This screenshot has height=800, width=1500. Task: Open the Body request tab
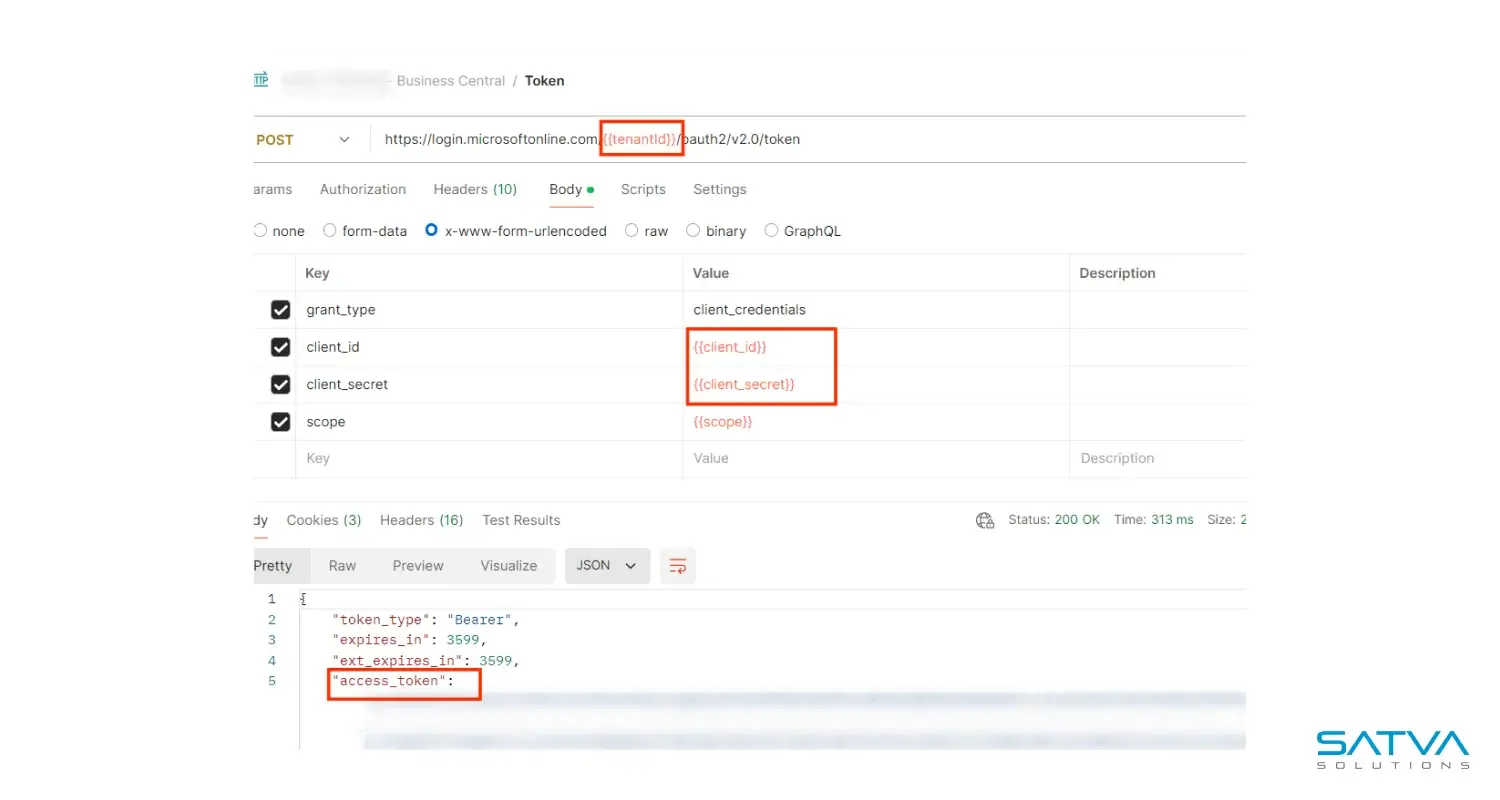pyautogui.click(x=571, y=189)
